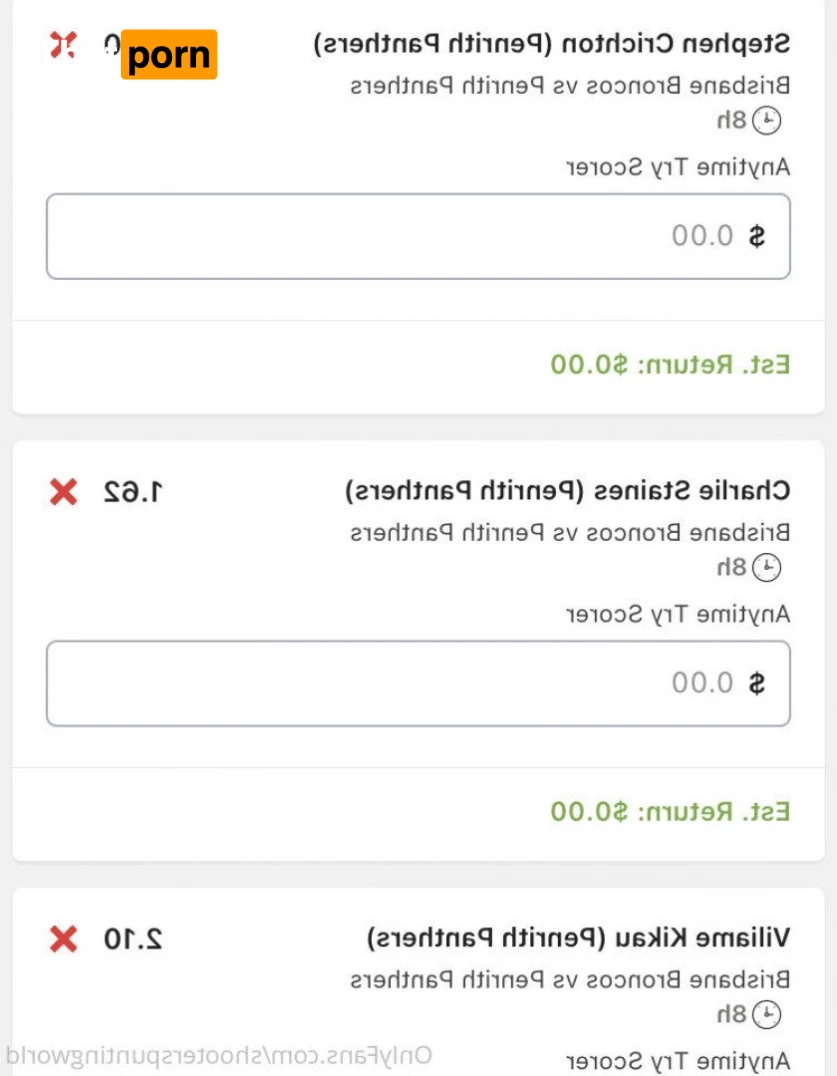Screen dimensions: 837x1076
Task: Select the Viliame Kikau (Penrith Panthers) title
Action: [x=579, y=938]
